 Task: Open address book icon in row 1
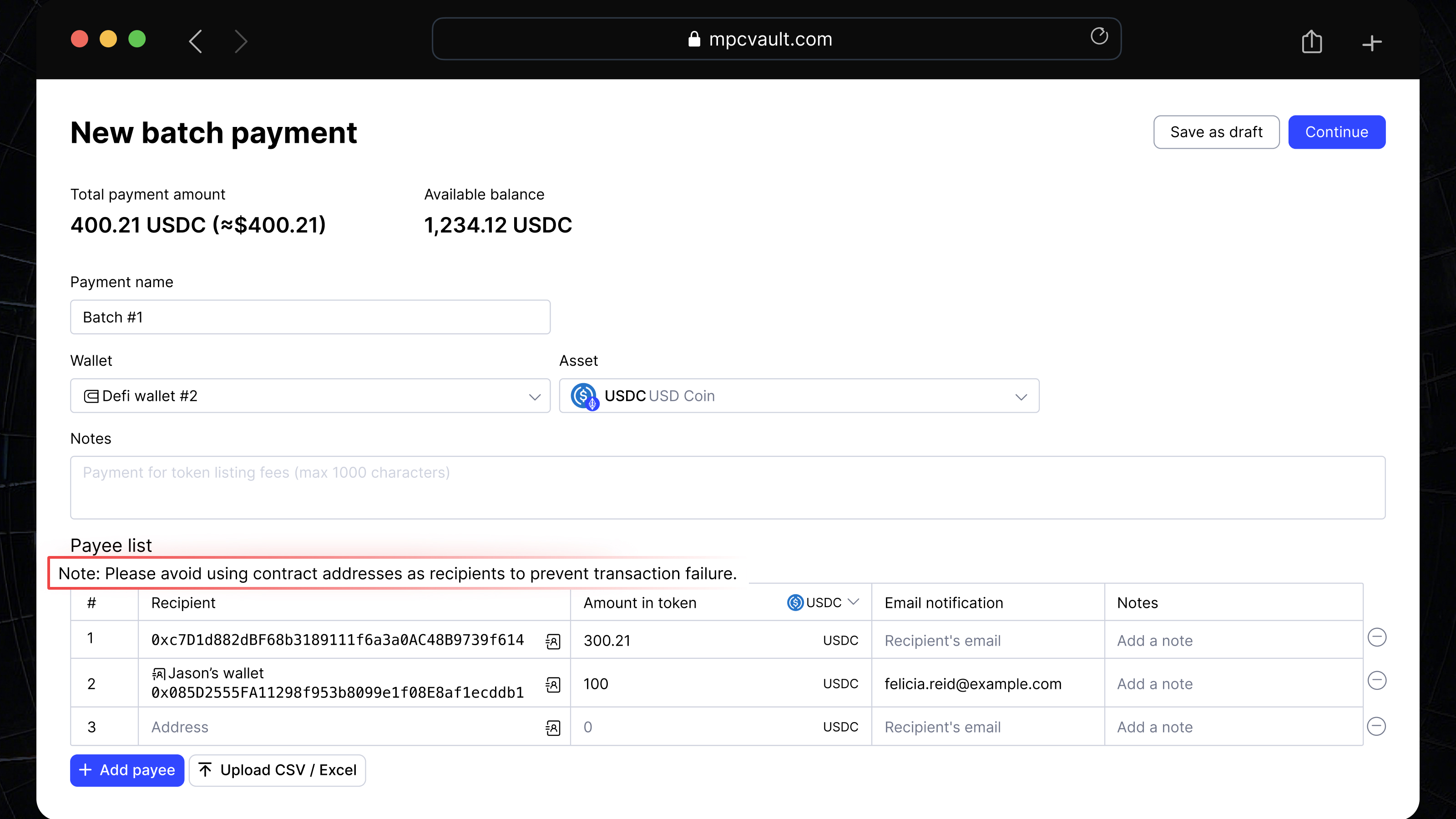[x=553, y=641]
